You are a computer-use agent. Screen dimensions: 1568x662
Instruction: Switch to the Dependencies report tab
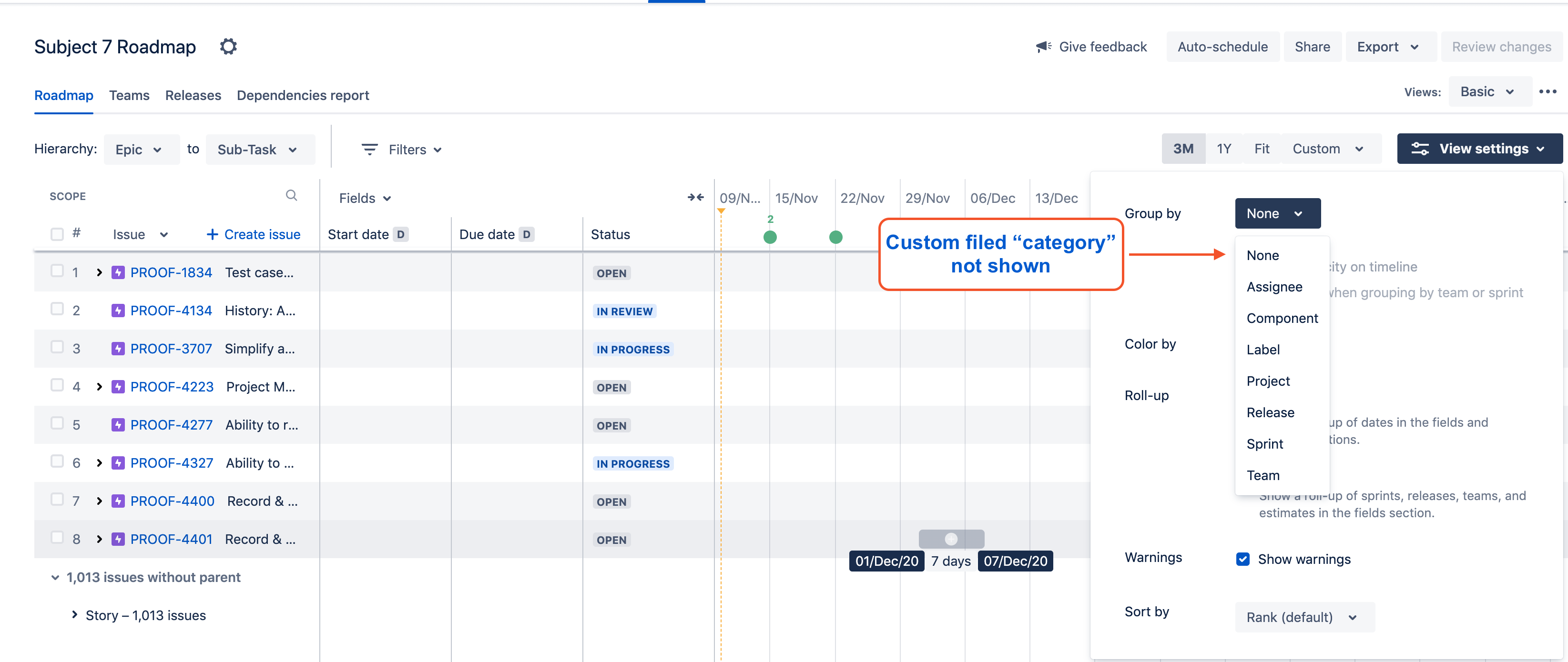[303, 96]
